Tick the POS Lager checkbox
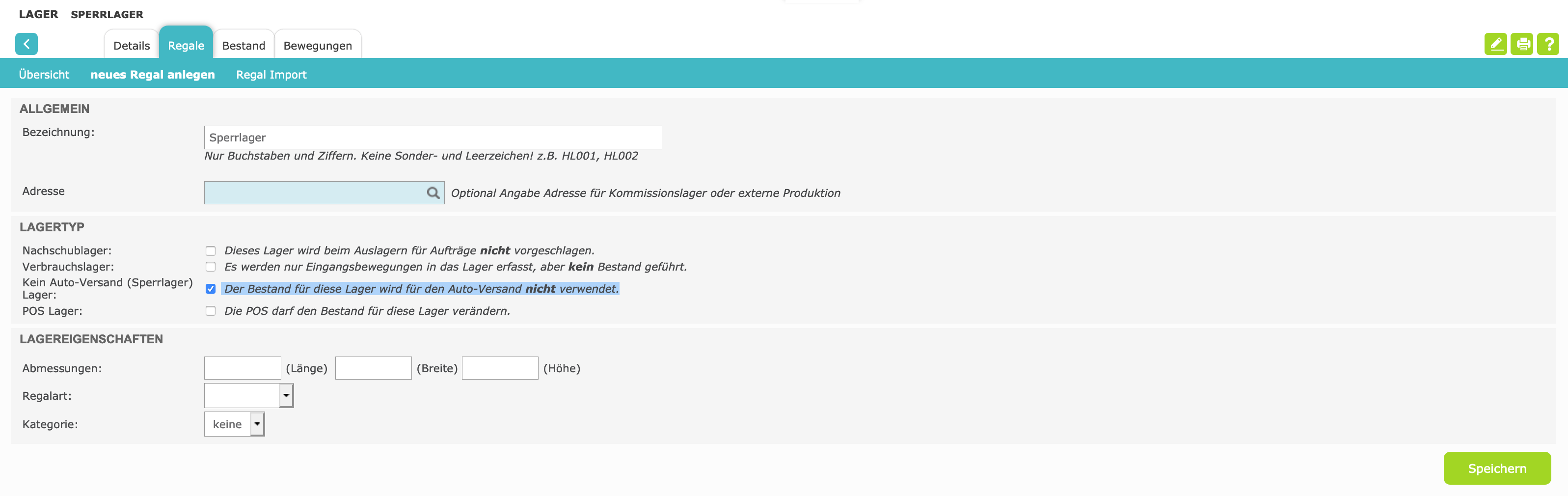Image resolution: width=1568 pixels, height=496 pixels. [x=211, y=311]
